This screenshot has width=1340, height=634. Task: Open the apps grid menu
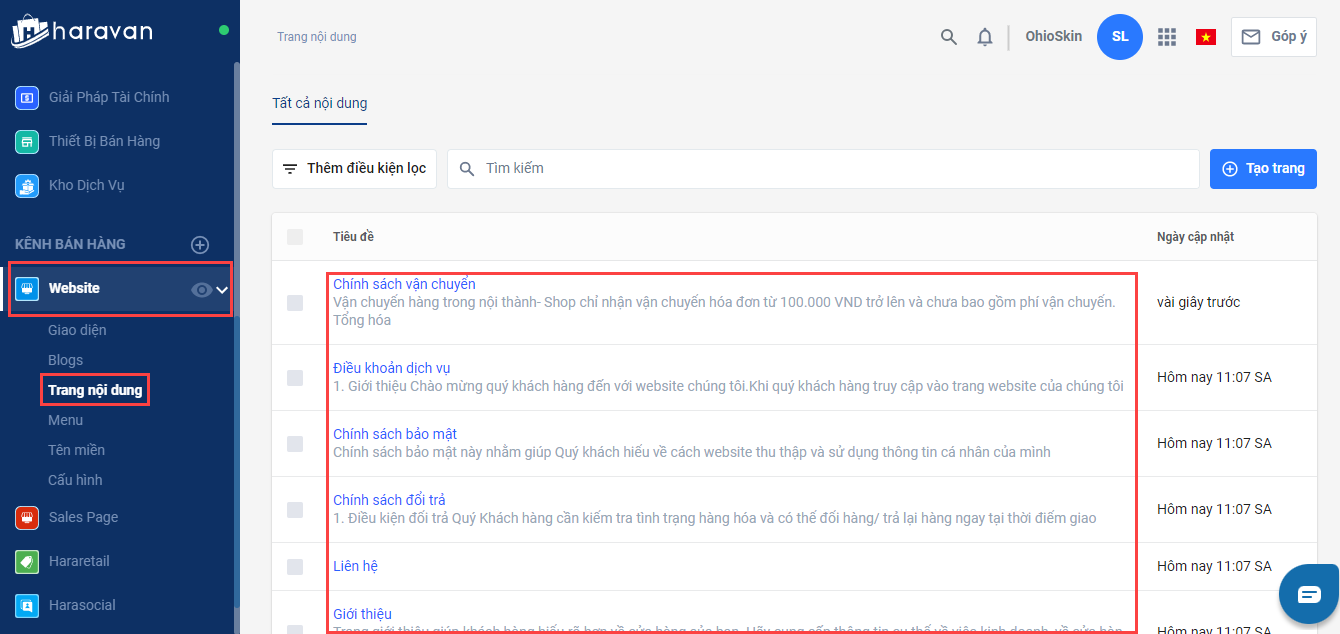tap(1166, 37)
